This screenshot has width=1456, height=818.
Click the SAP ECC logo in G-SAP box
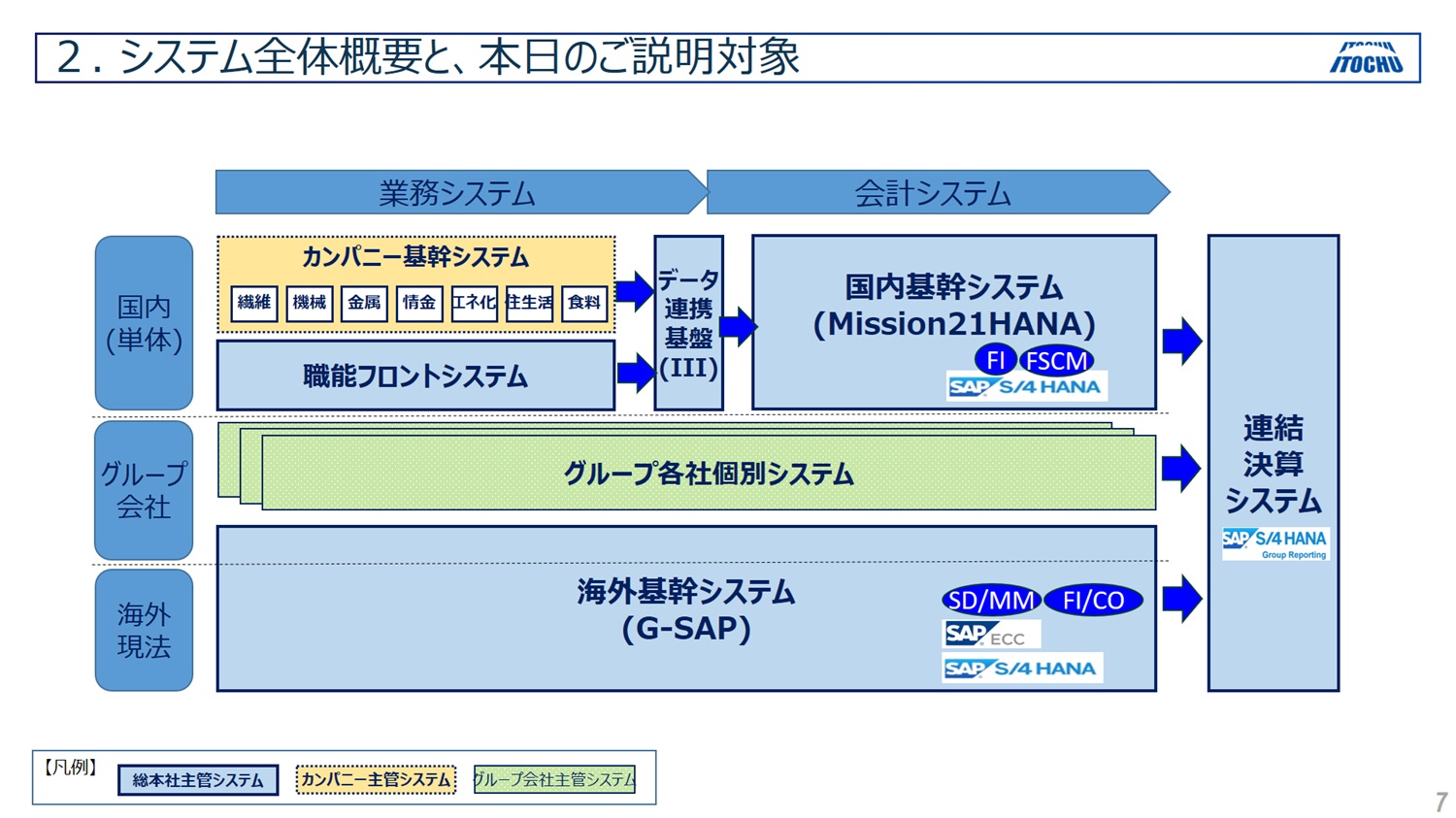(990, 632)
